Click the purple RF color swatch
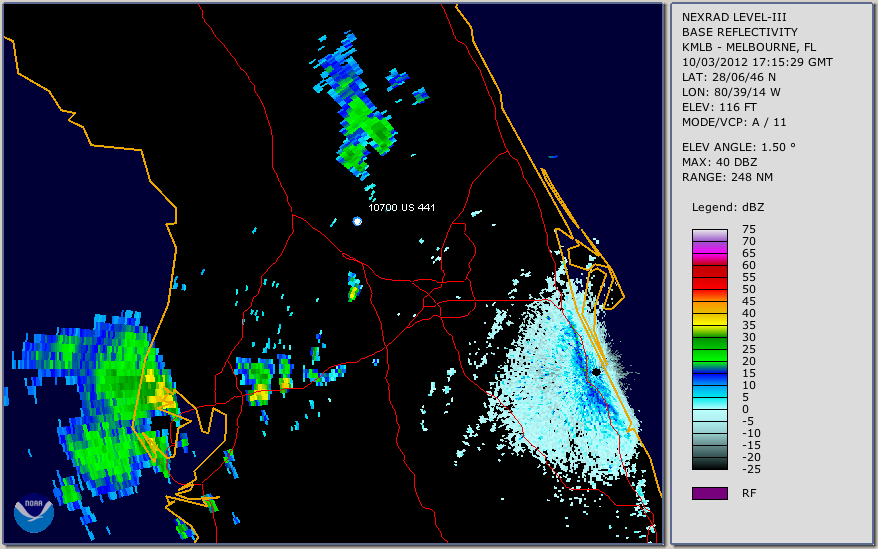Image resolution: width=878 pixels, height=549 pixels. click(x=709, y=493)
